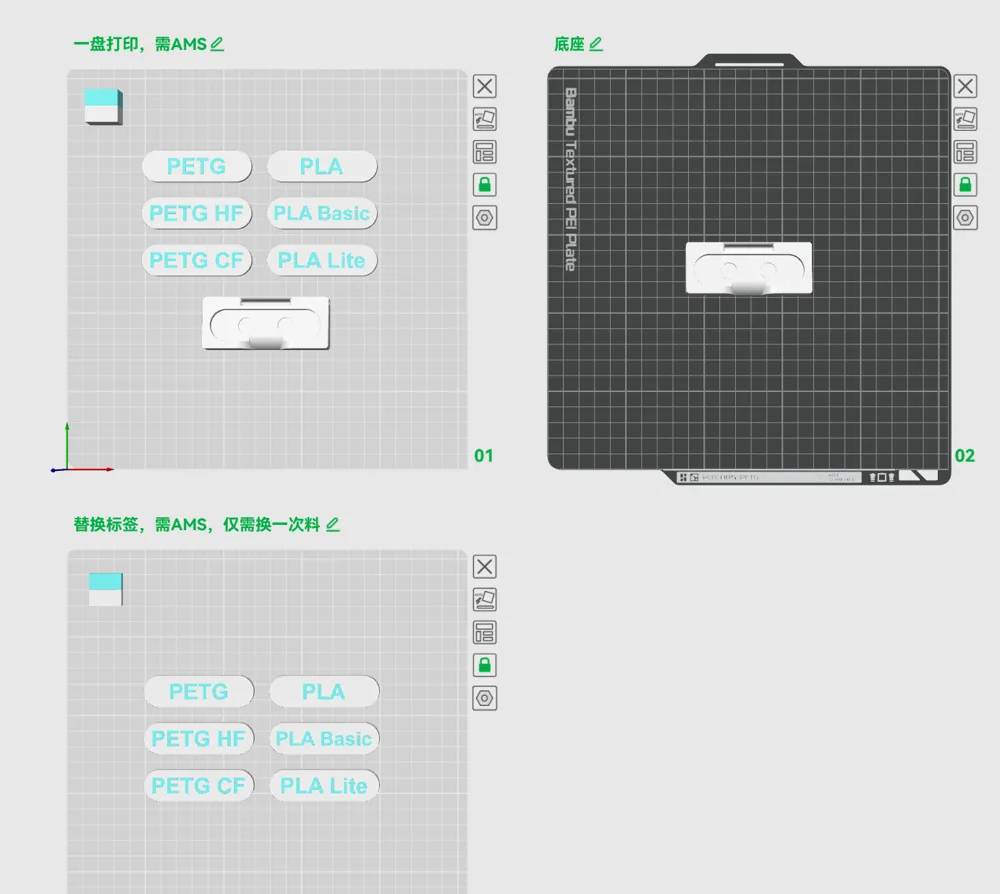Toggle the lock on plate 02
This screenshot has height=894, width=1000.
(965, 185)
